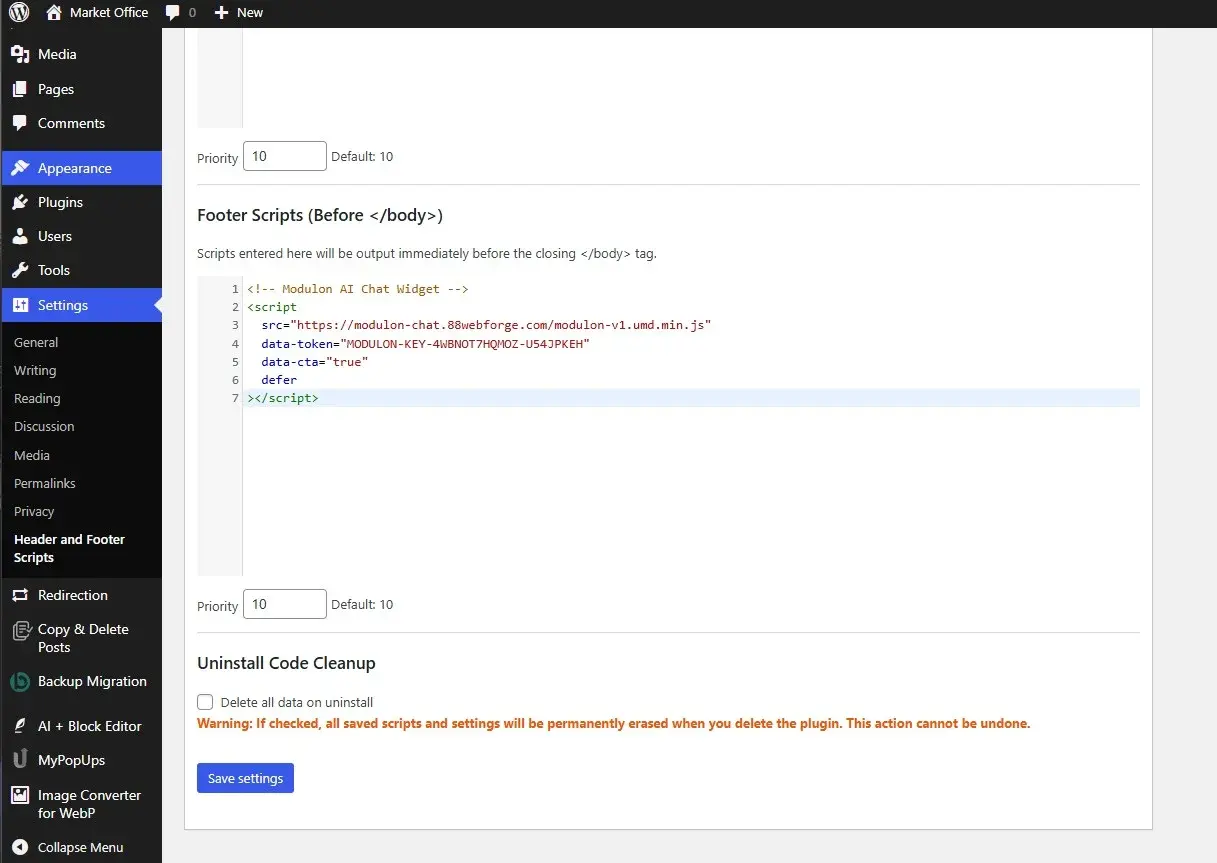
Task: Go to Reading settings
Action: pos(37,398)
